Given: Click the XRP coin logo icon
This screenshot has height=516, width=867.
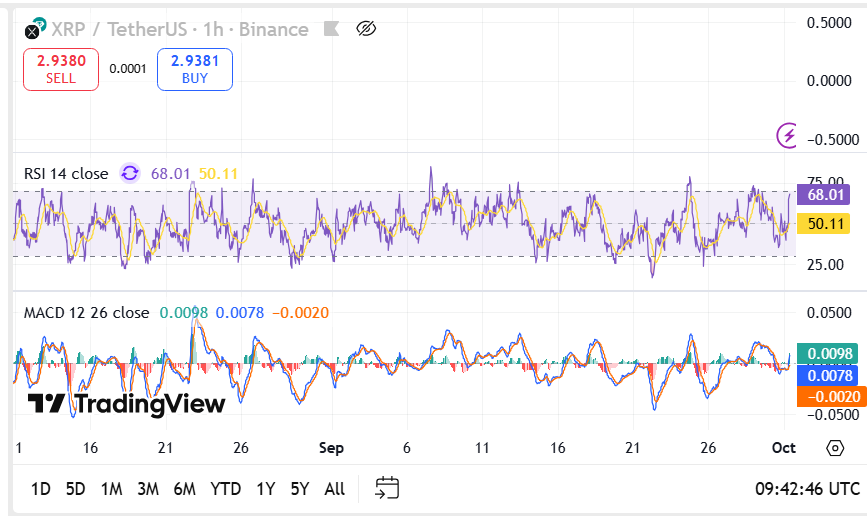Looking at the screenshot, I should [x=36, y=29].
